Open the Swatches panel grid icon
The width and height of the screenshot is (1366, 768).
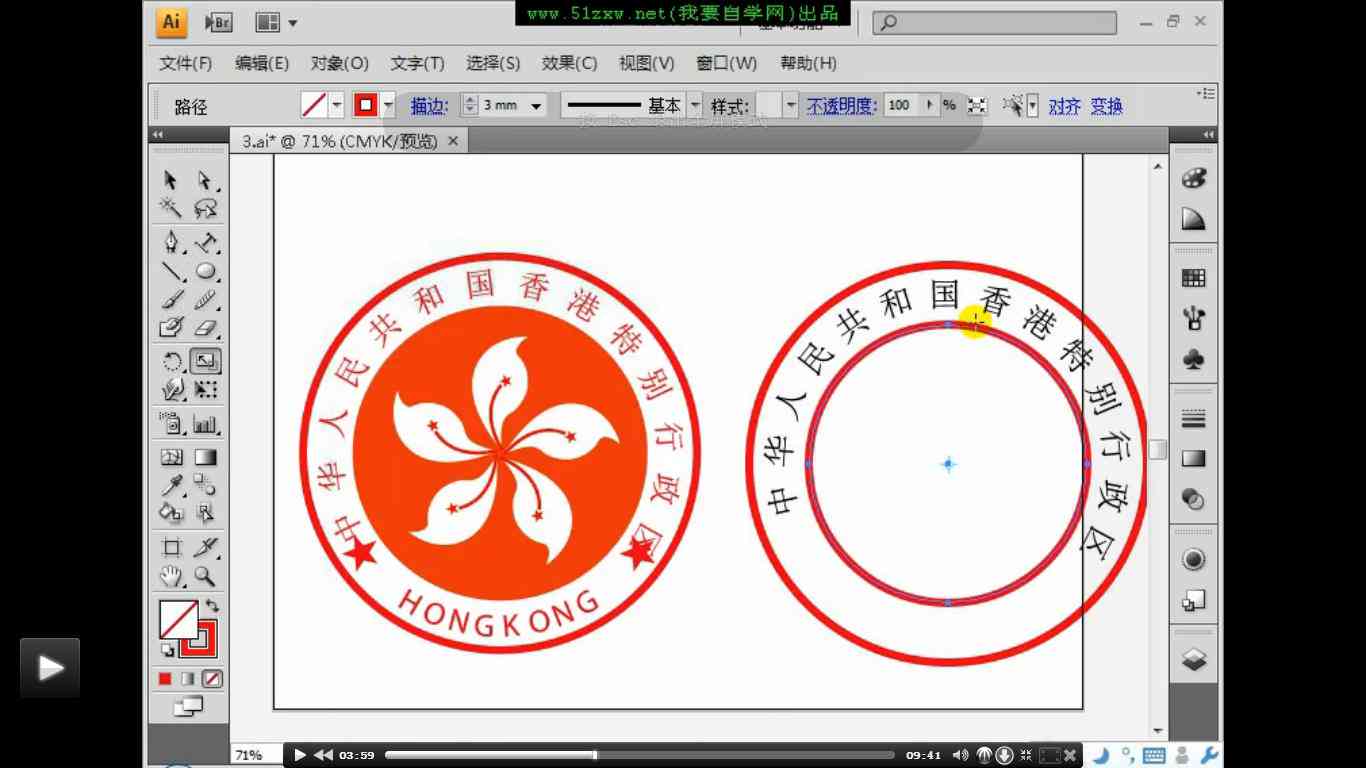(1194, 278)
